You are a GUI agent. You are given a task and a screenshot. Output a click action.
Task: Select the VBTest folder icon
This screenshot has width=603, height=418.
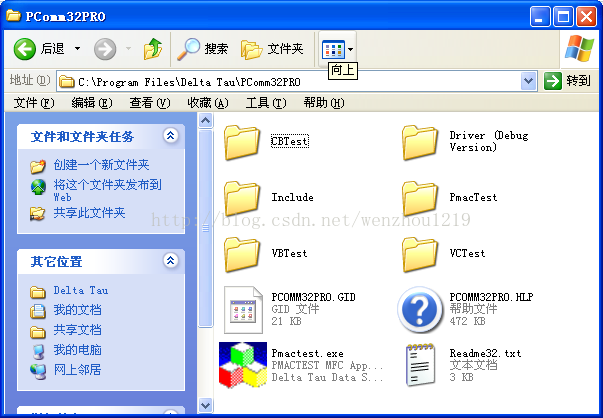pyautogui.click(x=242, y=255)
